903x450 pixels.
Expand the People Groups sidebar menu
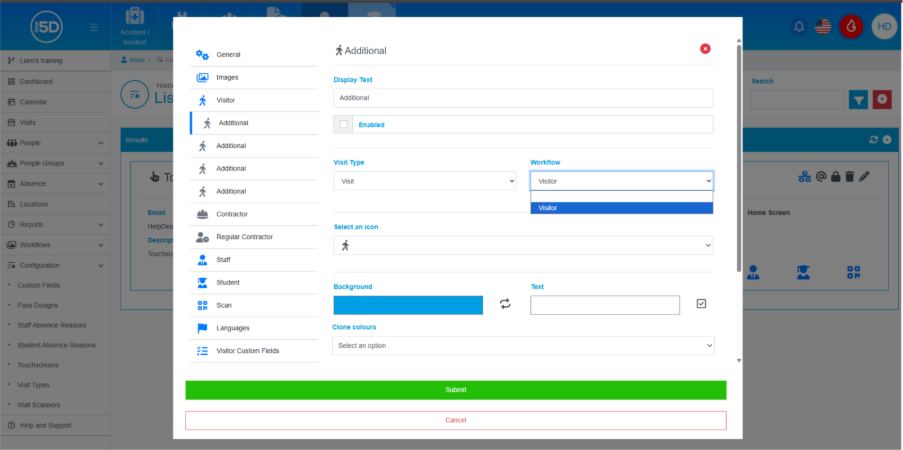tap(55, 163)
